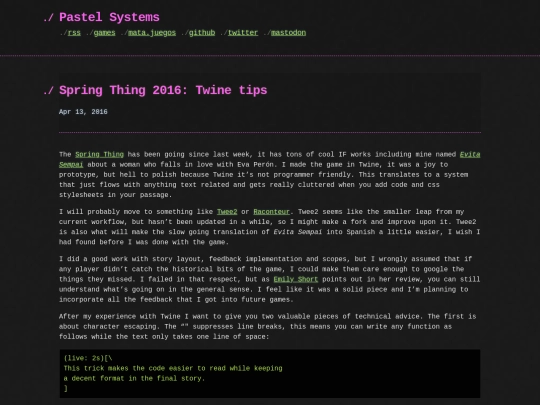540x405 pixels.
Task: Open the Emily Short review link
Action: coord(296,279)
